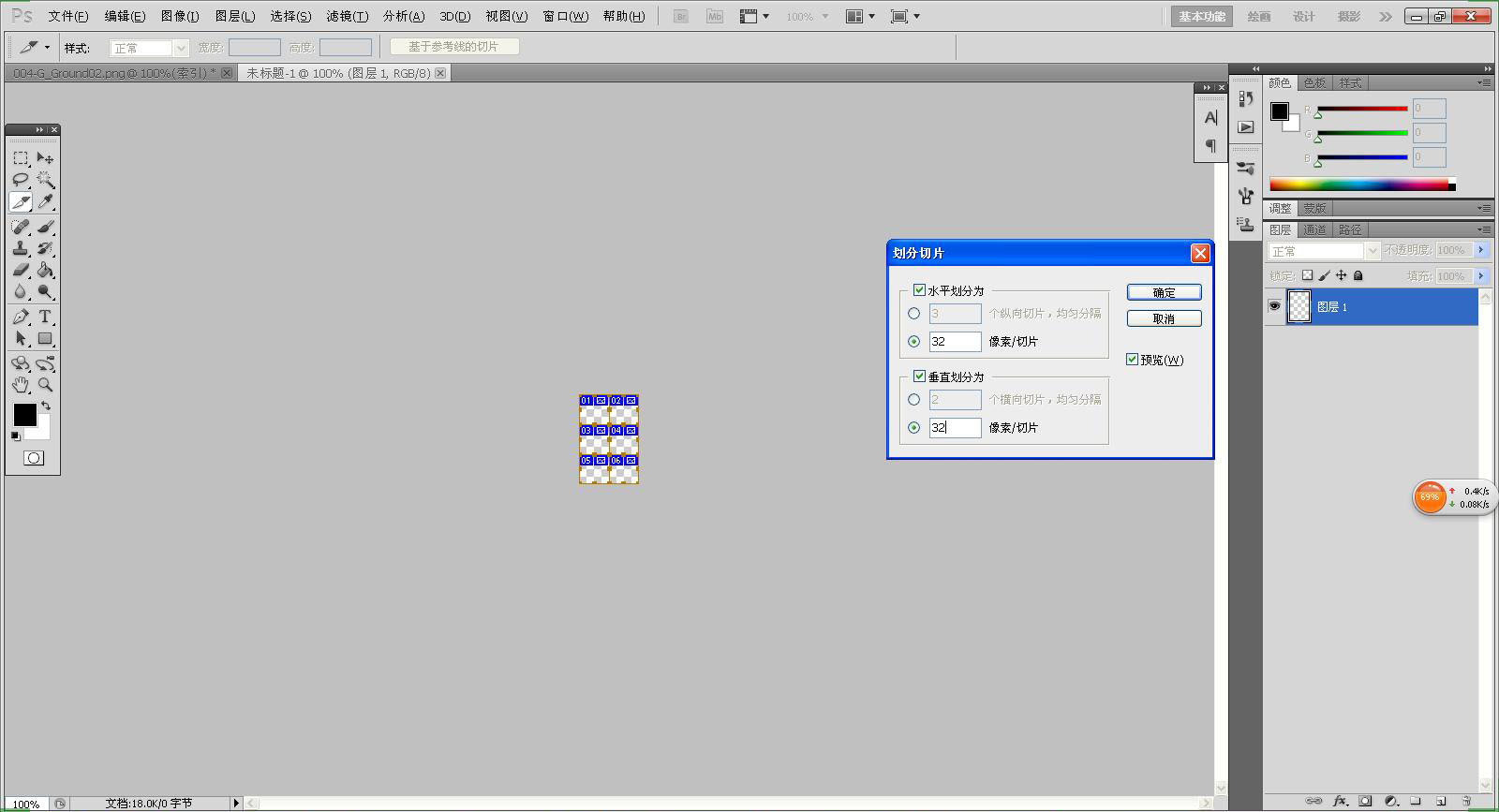Select the Eraser tool
Viewport: 1499px width, 812px height.
21,270
